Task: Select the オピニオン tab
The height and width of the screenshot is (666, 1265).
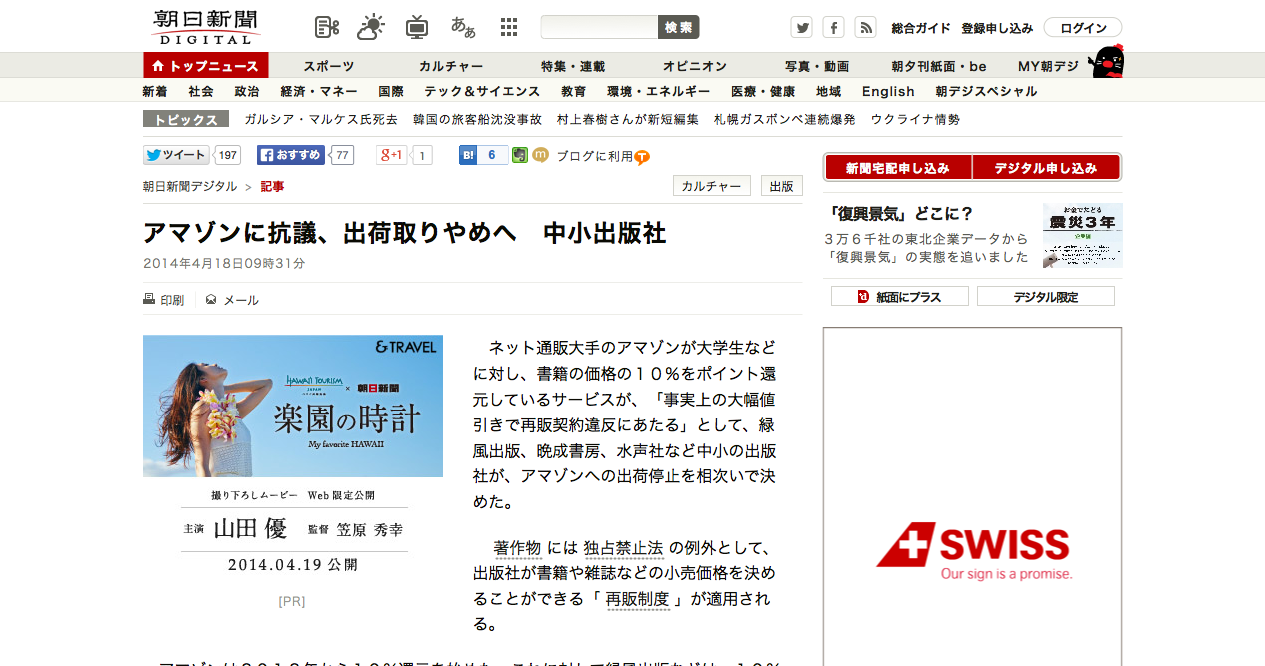Action: [x=695, y=66]
